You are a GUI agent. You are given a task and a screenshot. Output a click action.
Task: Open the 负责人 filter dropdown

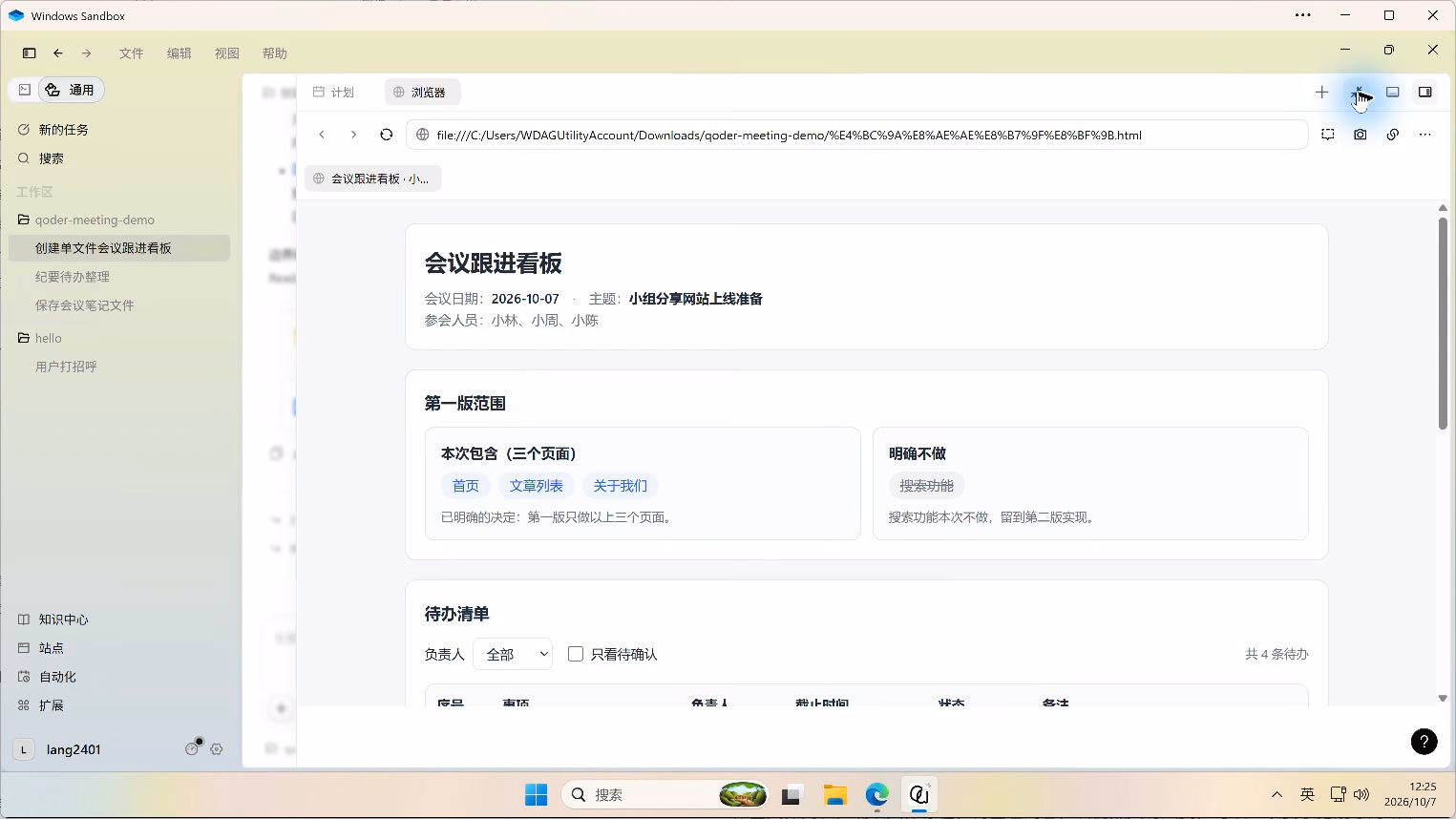click(513, 654)
